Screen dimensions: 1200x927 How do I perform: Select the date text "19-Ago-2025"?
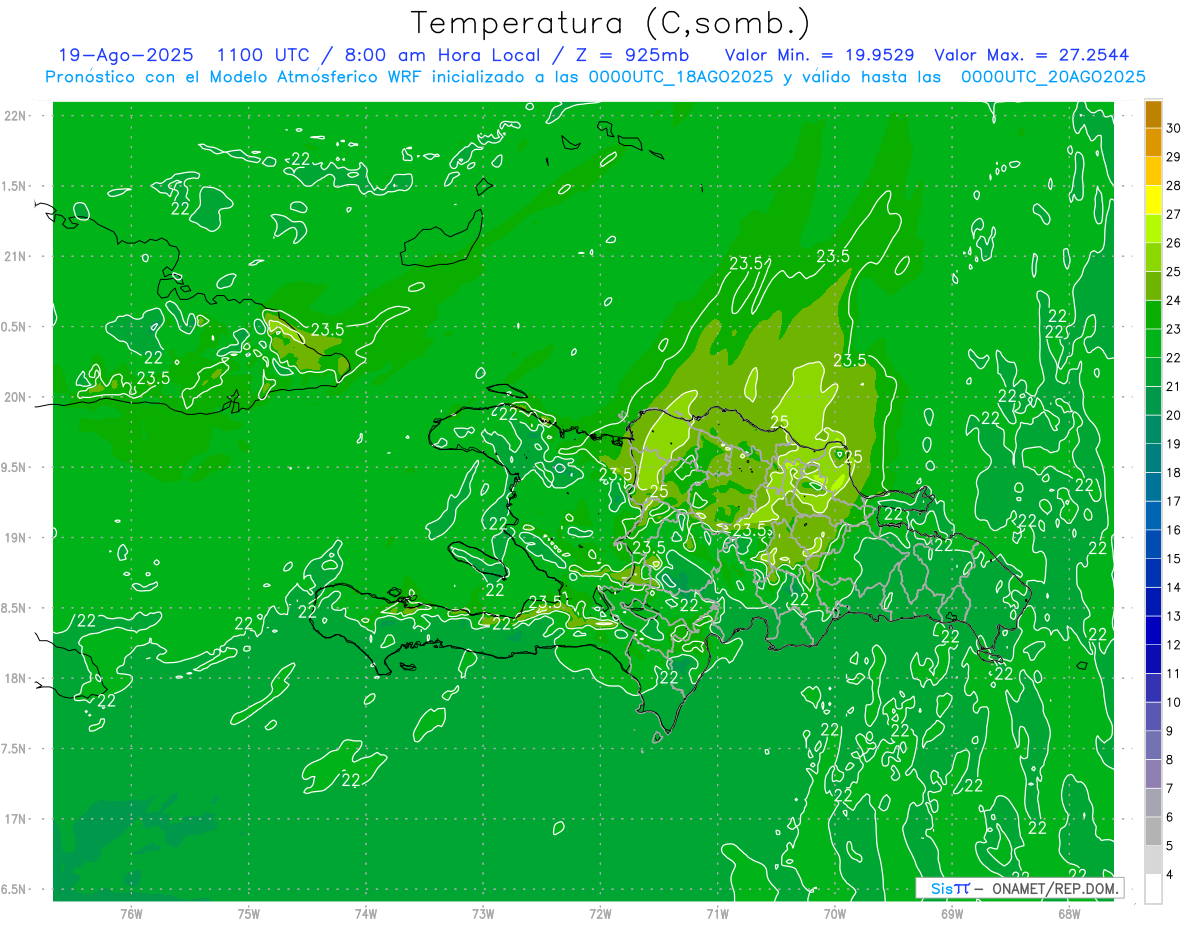pyautogui.click(x=126, y=55)
